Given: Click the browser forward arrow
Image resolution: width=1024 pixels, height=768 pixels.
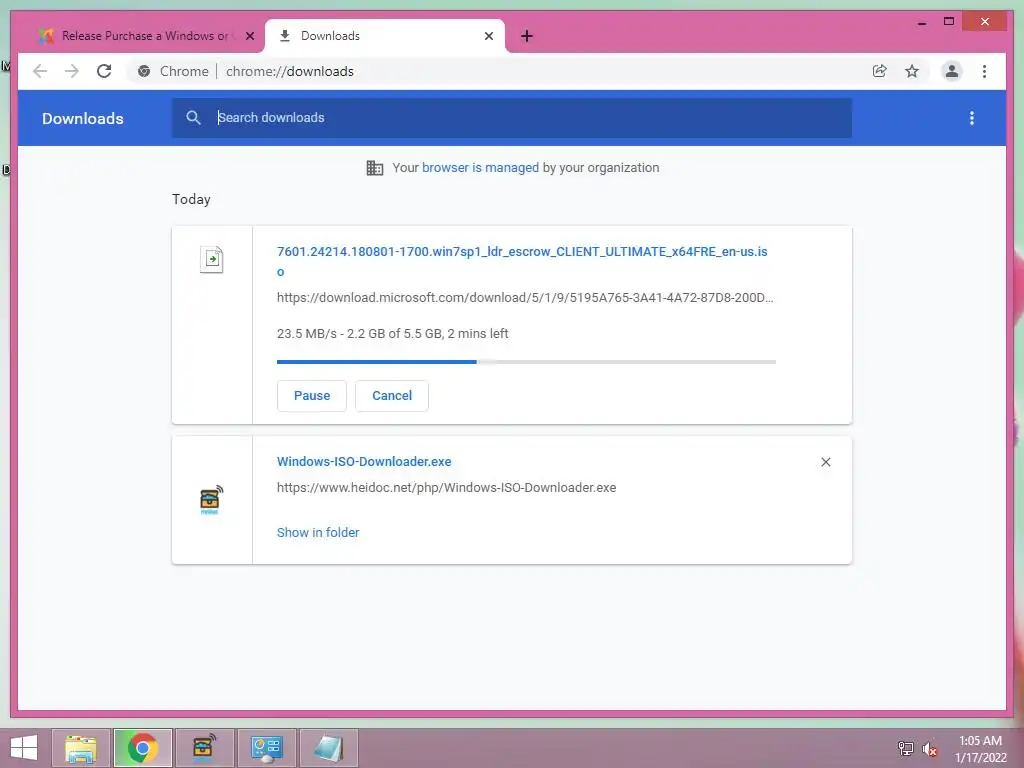Looking at the screenshot, I should (x=72, y=71).
